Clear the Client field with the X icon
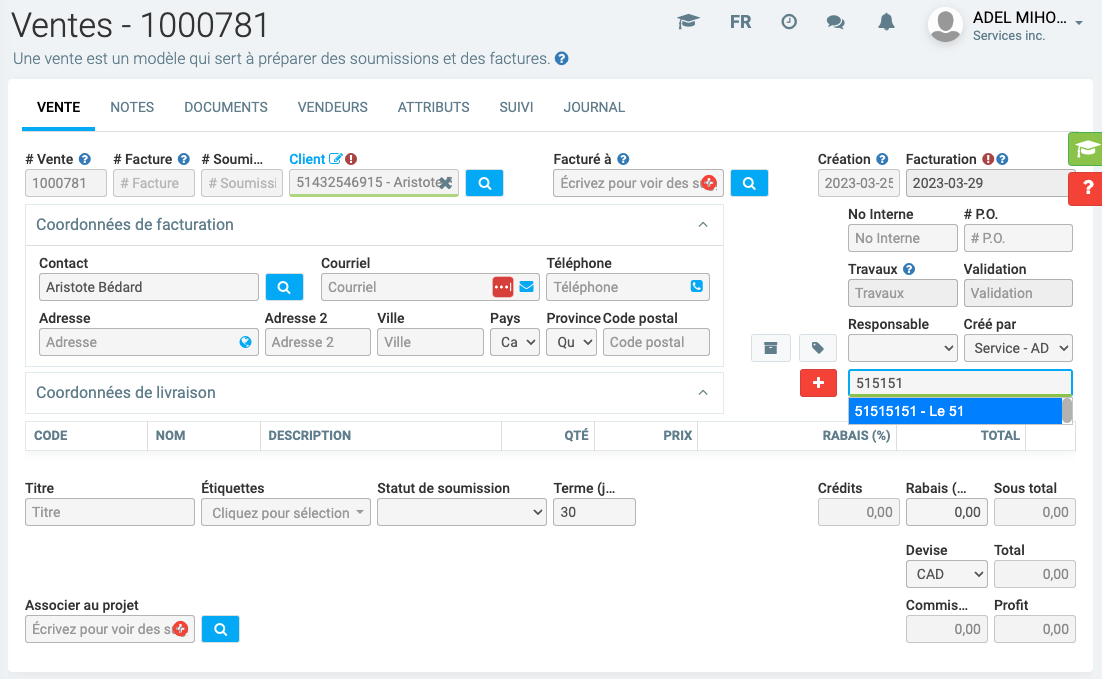 (445, 183)
